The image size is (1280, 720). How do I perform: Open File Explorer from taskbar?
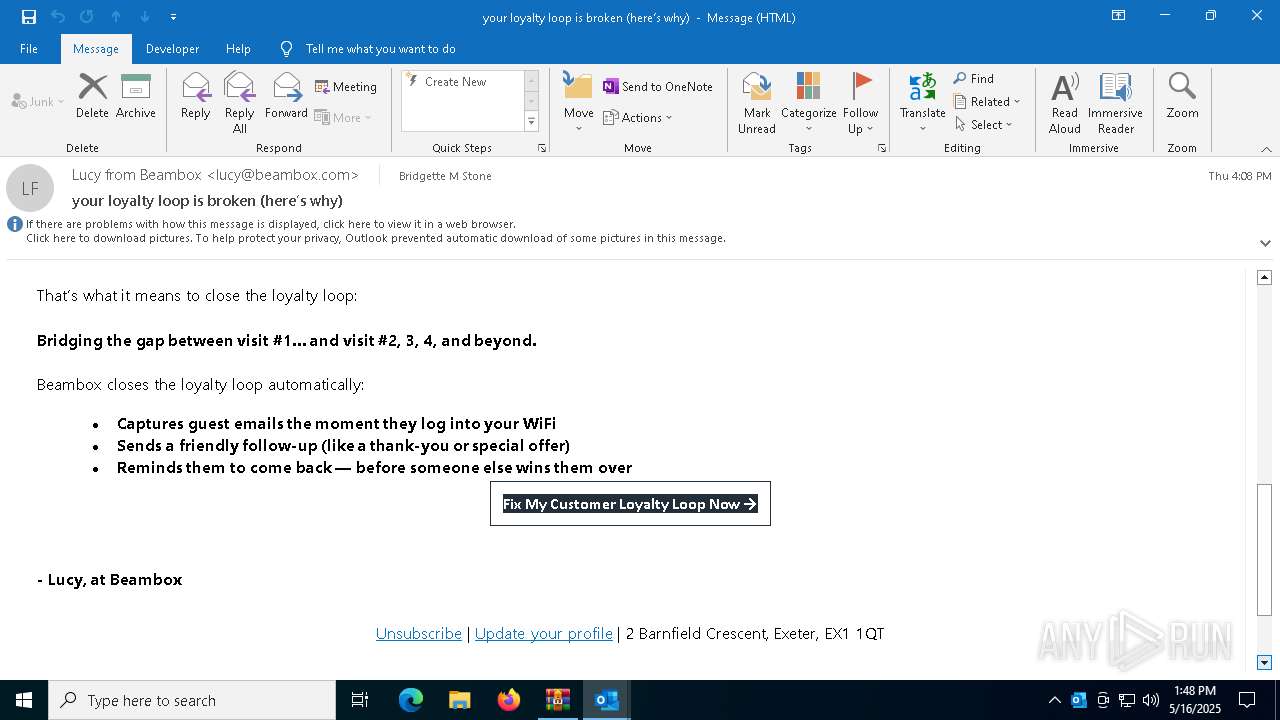coord(459,700)
